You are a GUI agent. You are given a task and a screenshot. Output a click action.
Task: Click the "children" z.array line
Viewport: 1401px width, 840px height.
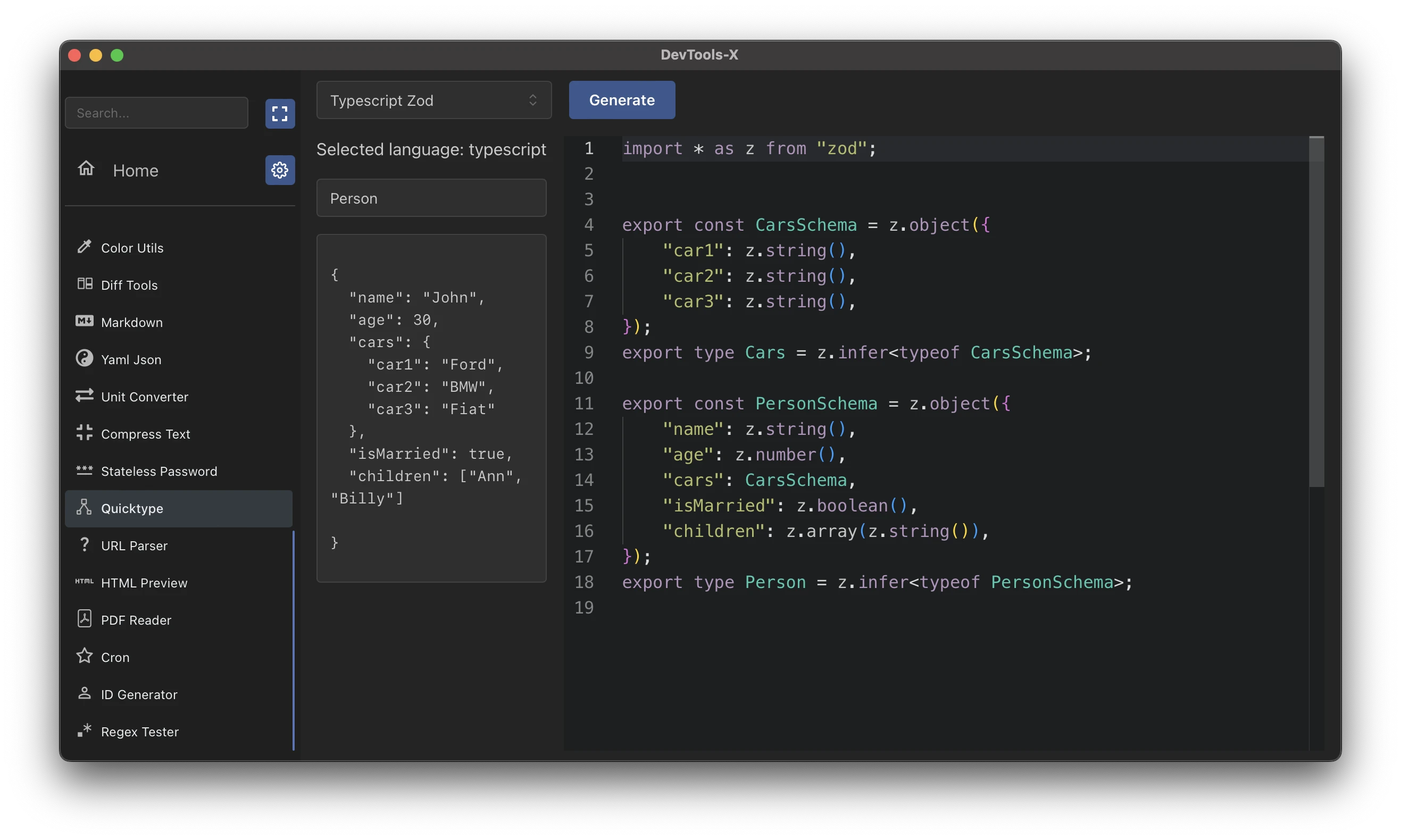(x=825, y=531)
